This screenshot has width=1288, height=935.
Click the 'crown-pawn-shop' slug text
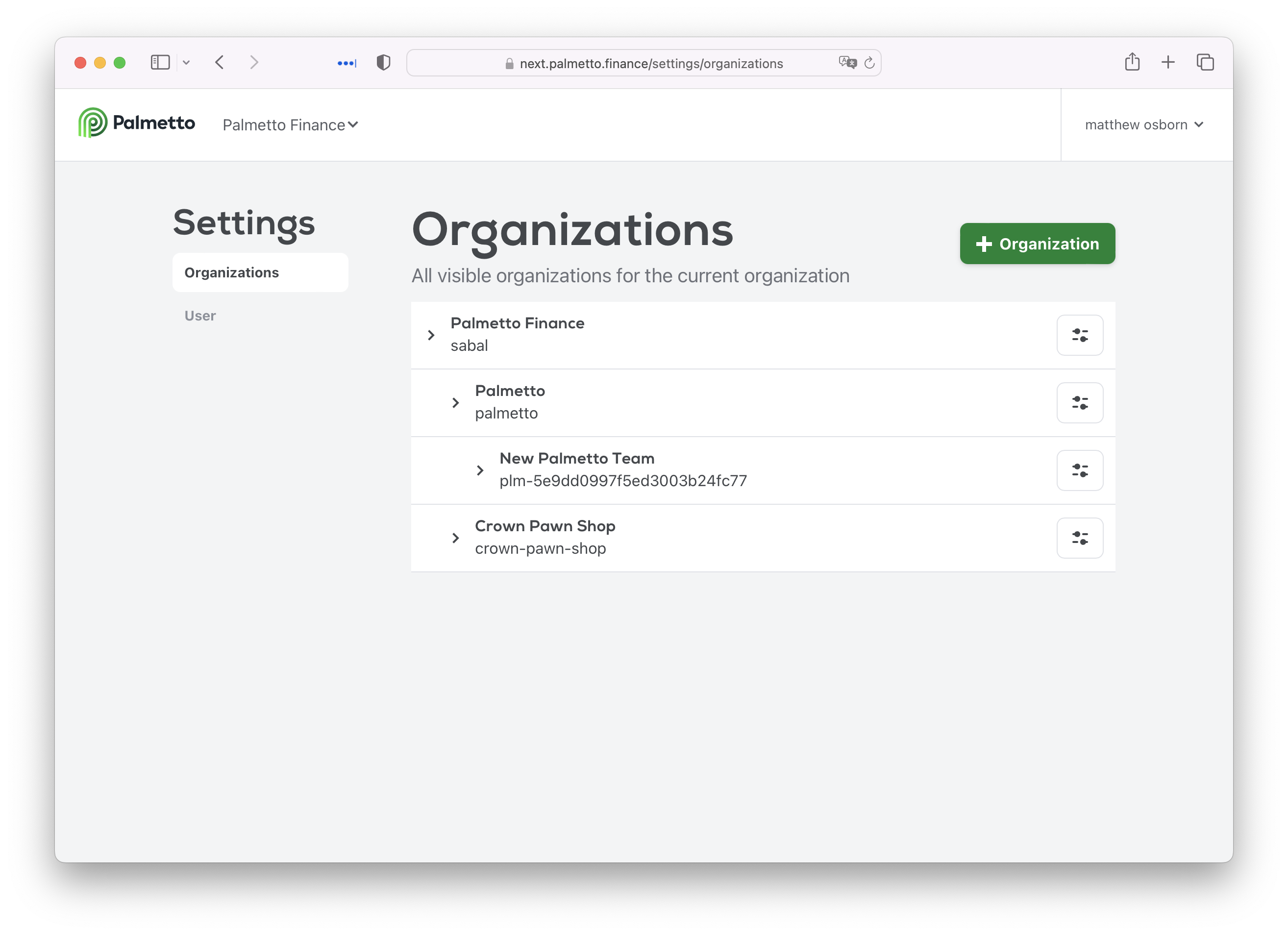(x=540, y=548)
